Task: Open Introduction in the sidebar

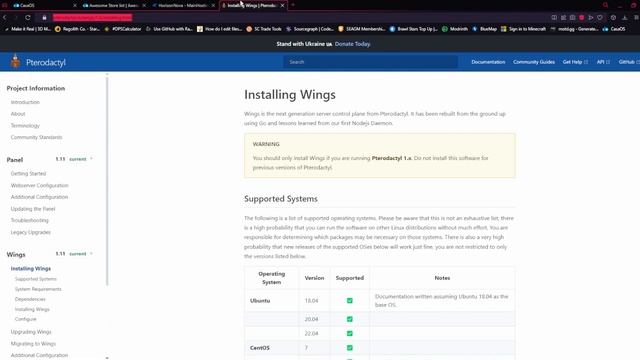Action: [25, 102]
